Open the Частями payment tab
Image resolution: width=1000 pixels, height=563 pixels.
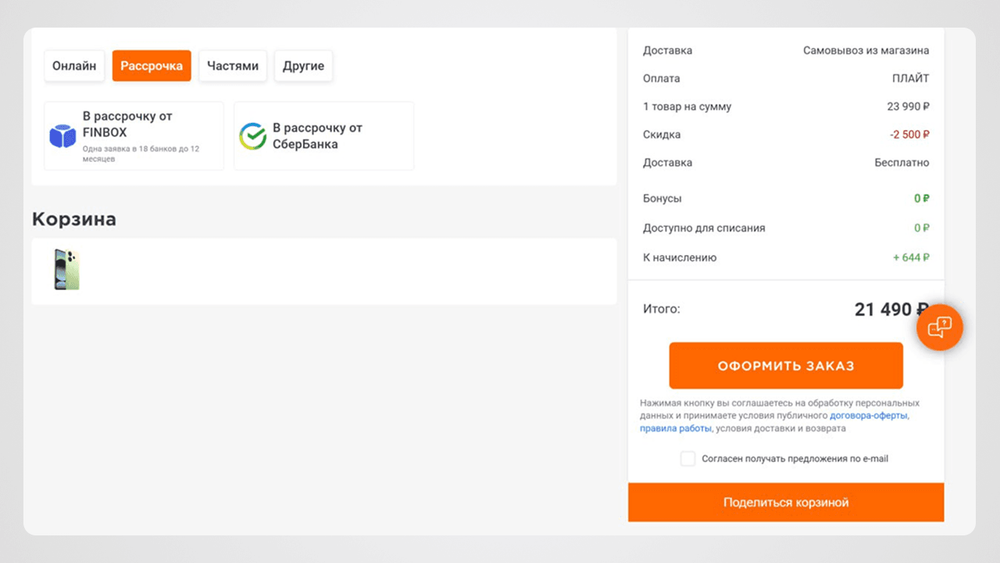[232, 66]
